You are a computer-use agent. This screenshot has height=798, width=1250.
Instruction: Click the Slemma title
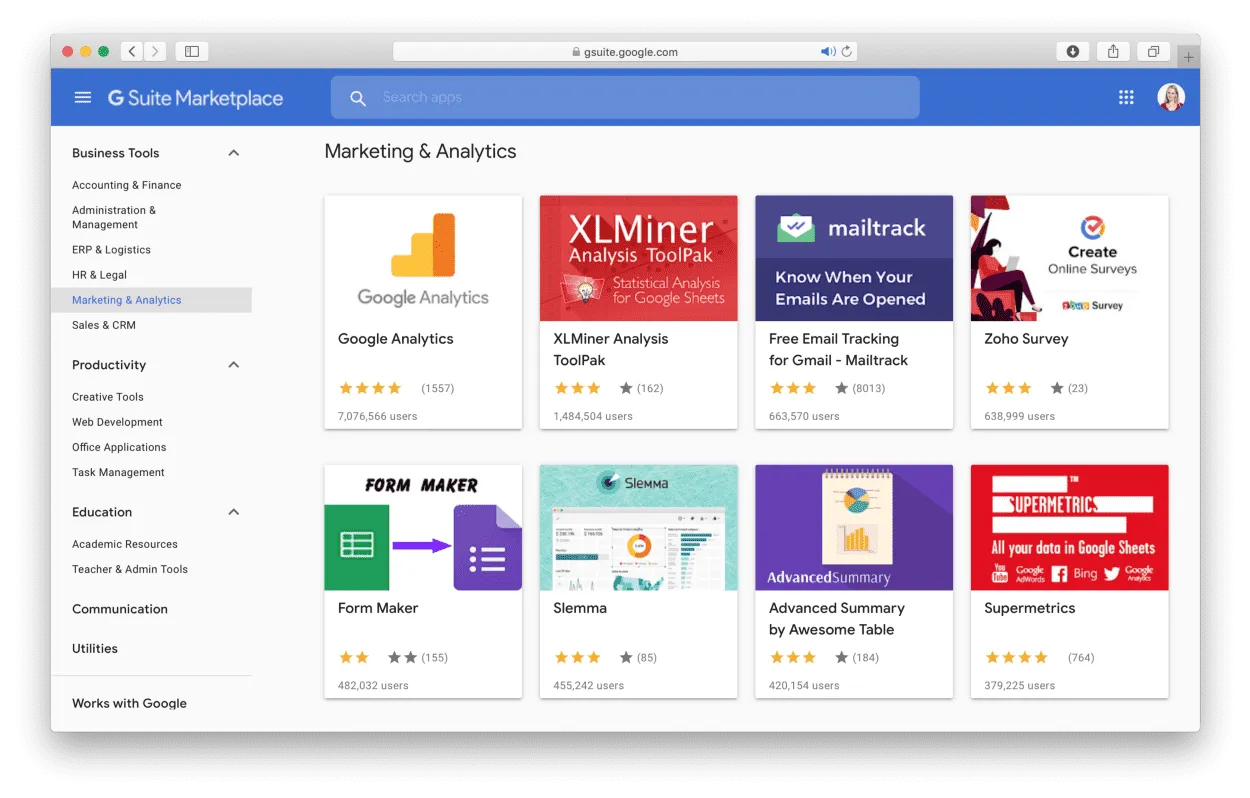click(580, 608)
